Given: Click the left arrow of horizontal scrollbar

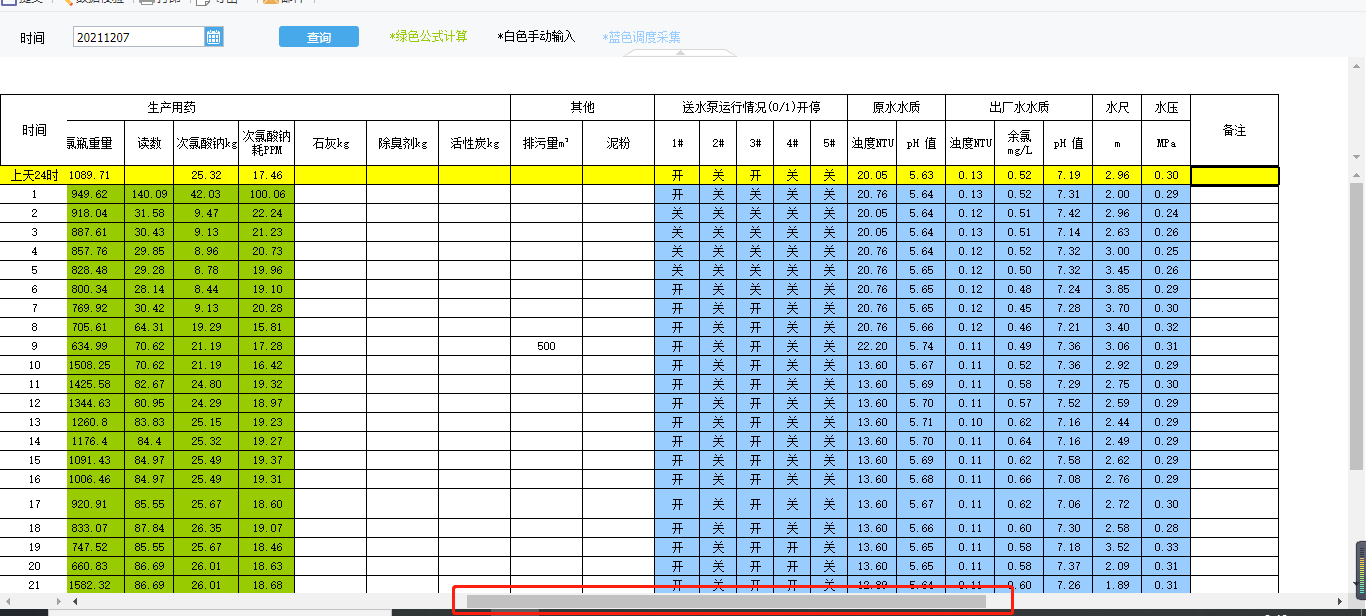Looking at the screenshot, I should [75, 601].
